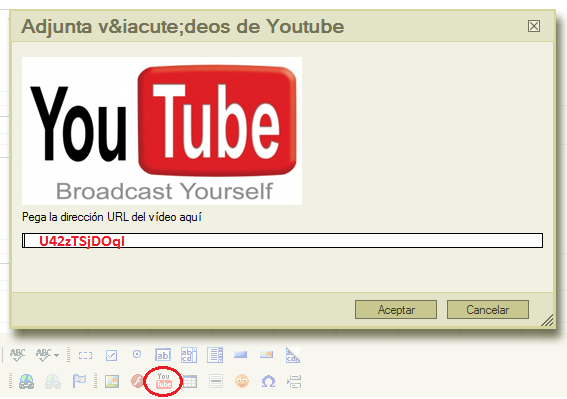Click the Cancelar button

488,310
